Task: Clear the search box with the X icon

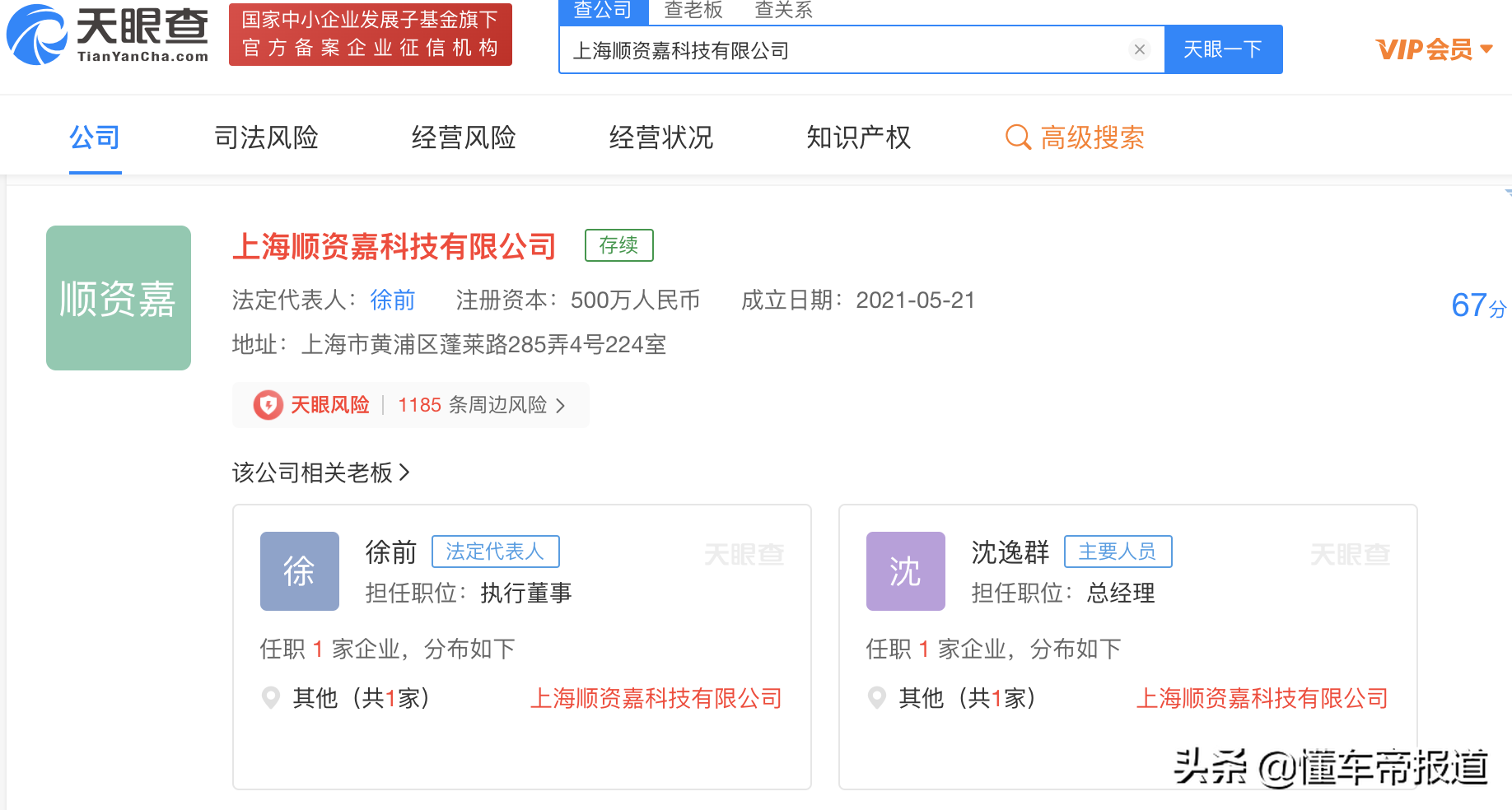Action: click(x=1140, y=49)
